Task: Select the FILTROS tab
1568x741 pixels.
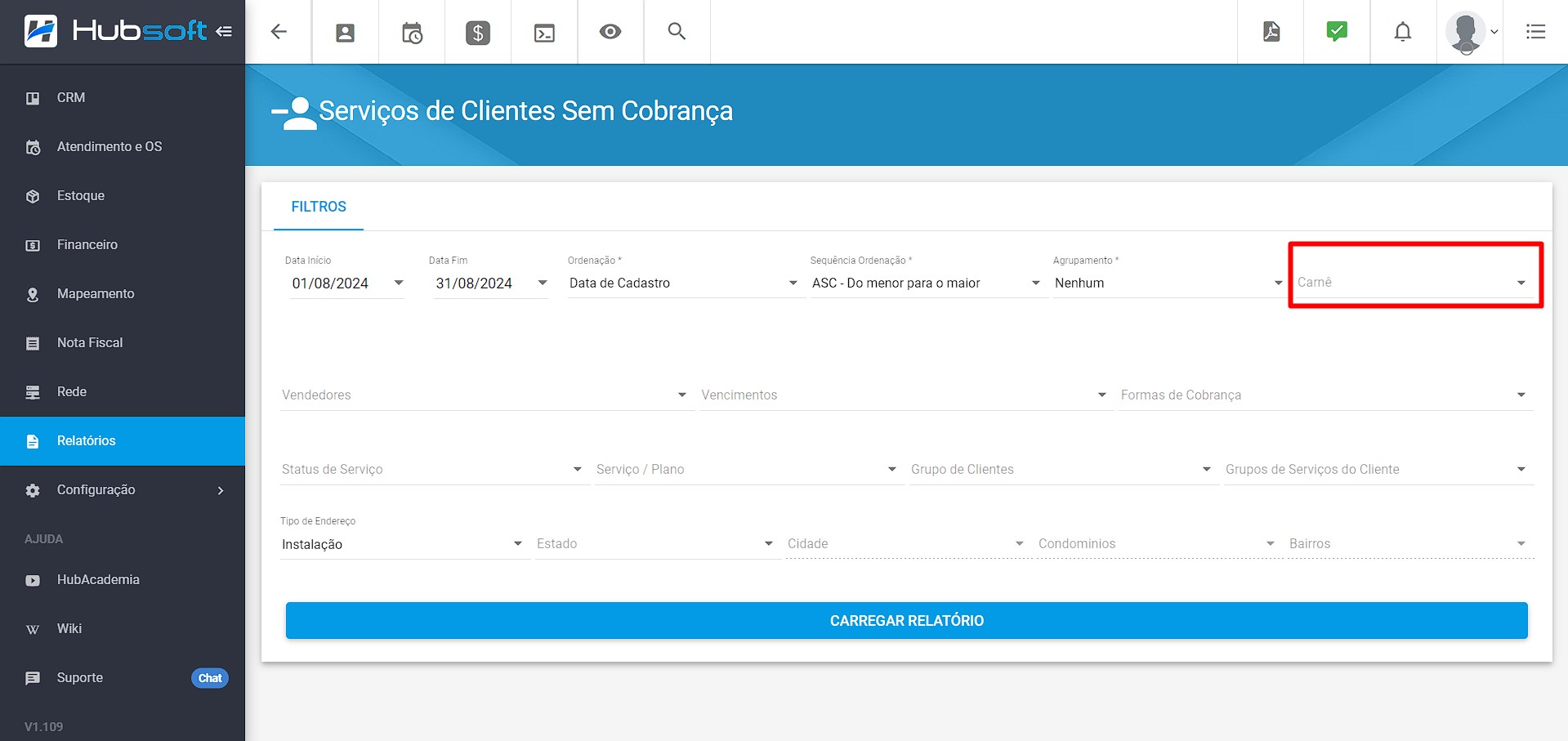Action: coord(319,207)
